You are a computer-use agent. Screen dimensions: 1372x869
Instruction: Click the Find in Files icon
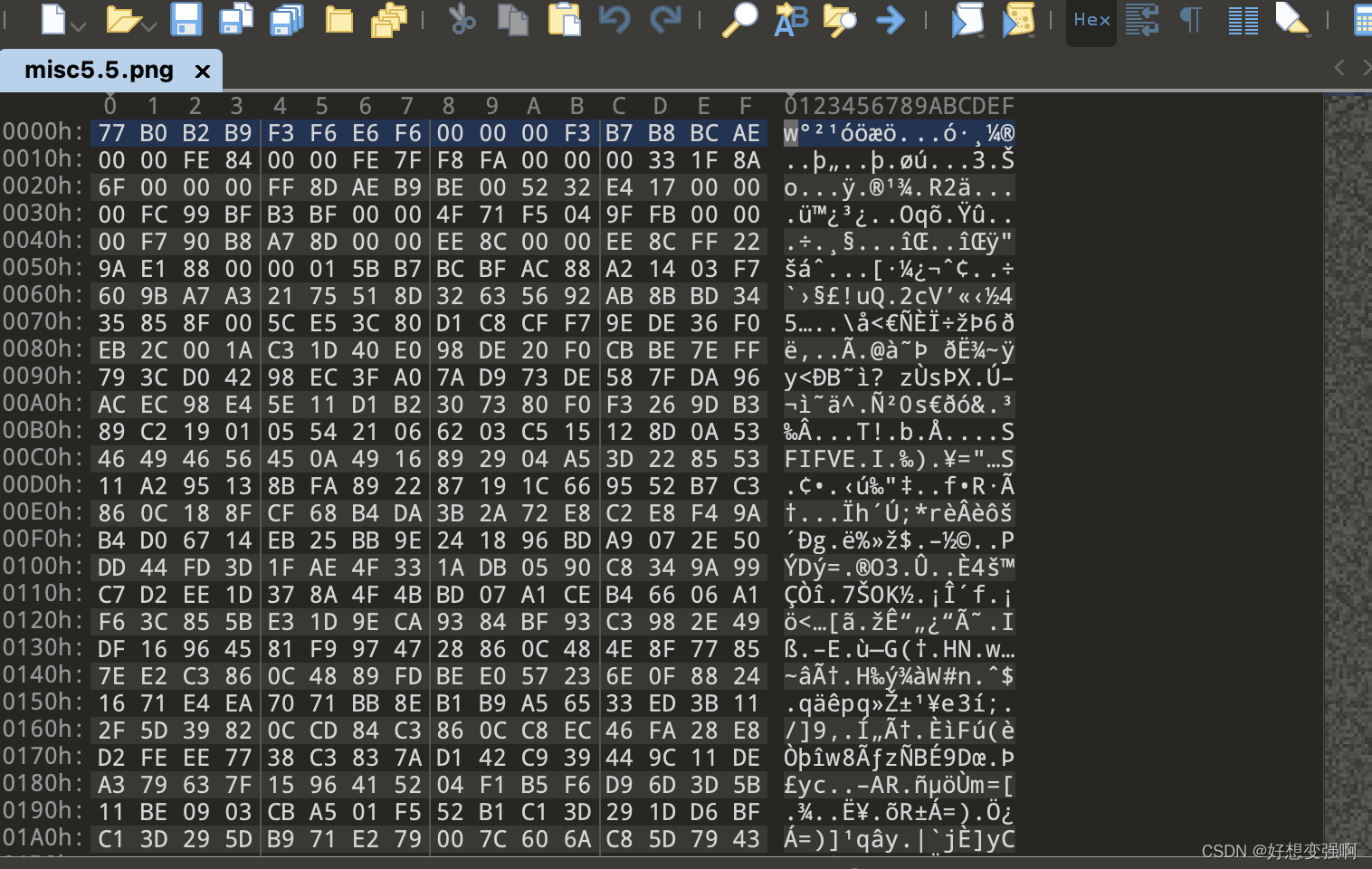click(840, 19)
